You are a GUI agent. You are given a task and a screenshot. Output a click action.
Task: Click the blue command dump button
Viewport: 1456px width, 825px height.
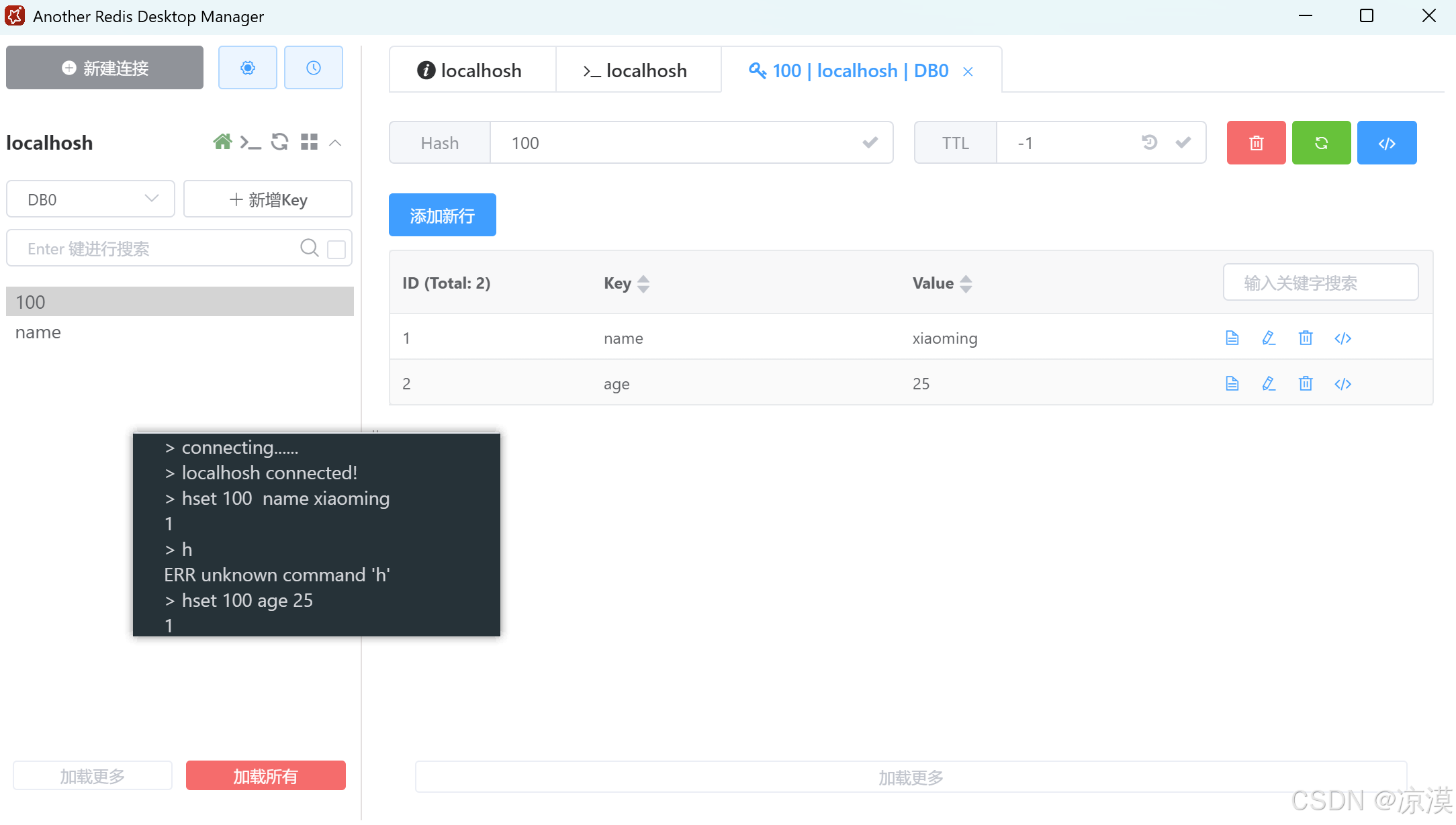click(x=1387, y=143)
